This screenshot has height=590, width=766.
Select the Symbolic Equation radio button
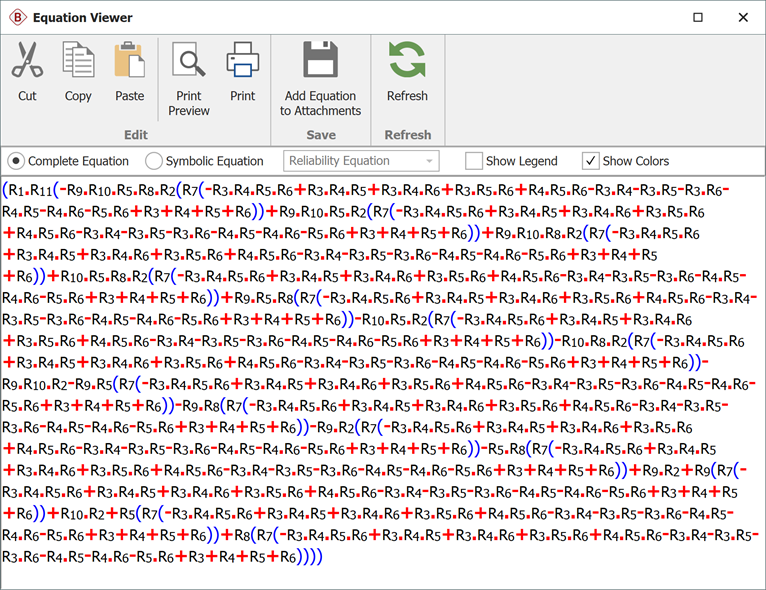tap(154, 161)
